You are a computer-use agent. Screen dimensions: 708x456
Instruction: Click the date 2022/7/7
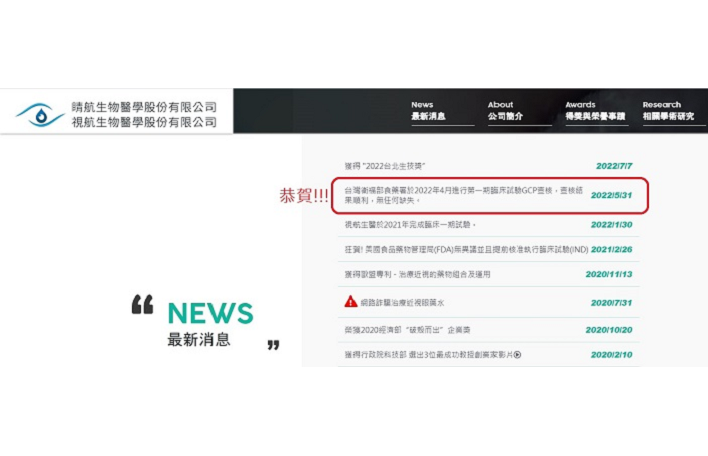point(614,166)
